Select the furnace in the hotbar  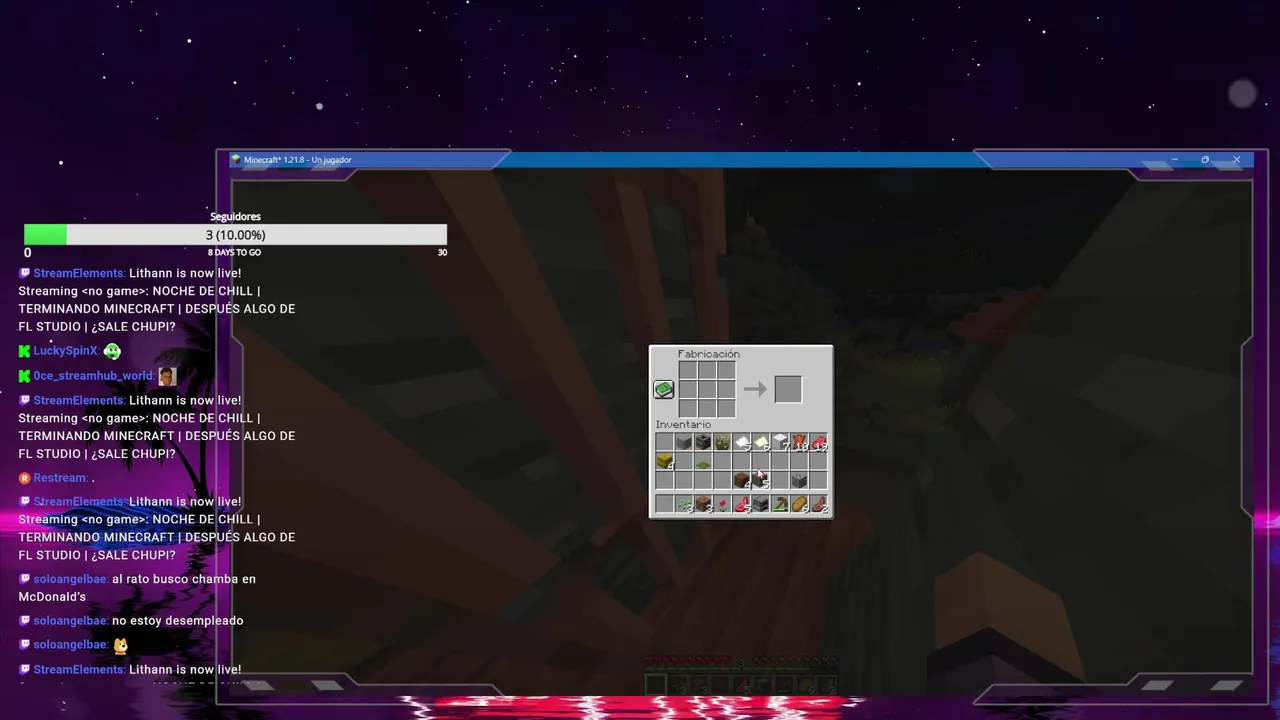[761, 504]
